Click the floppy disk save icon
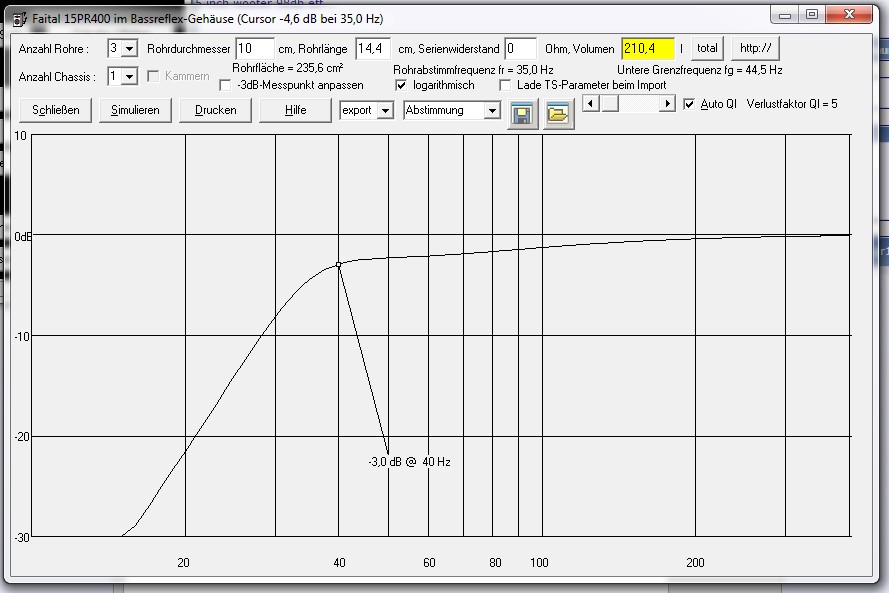Viewport: 889px width, 593px height. point(523,115)
